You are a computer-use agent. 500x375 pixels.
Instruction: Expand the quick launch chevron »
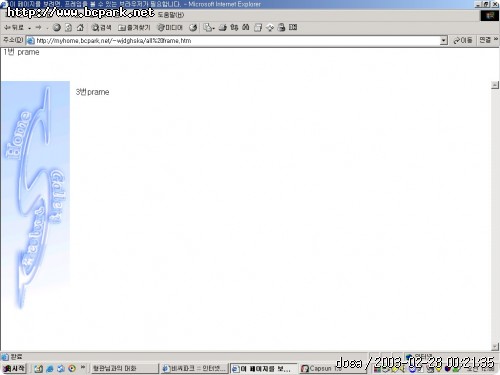[83, 367]
